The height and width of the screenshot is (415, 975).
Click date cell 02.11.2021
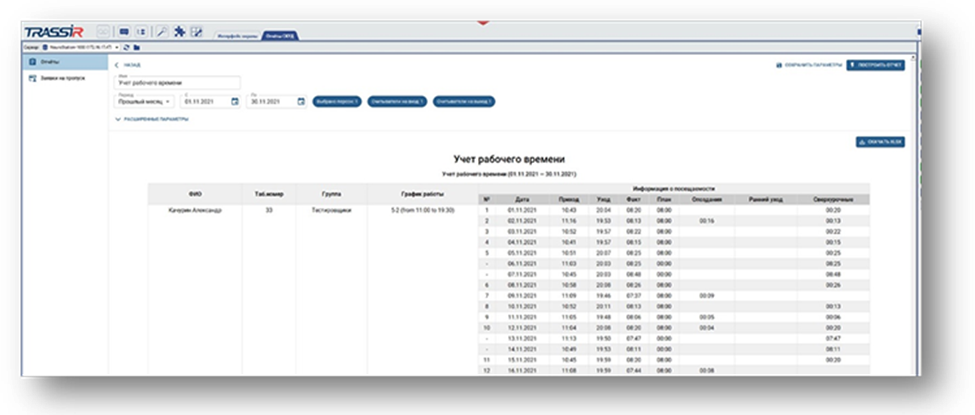coord(522,221)
